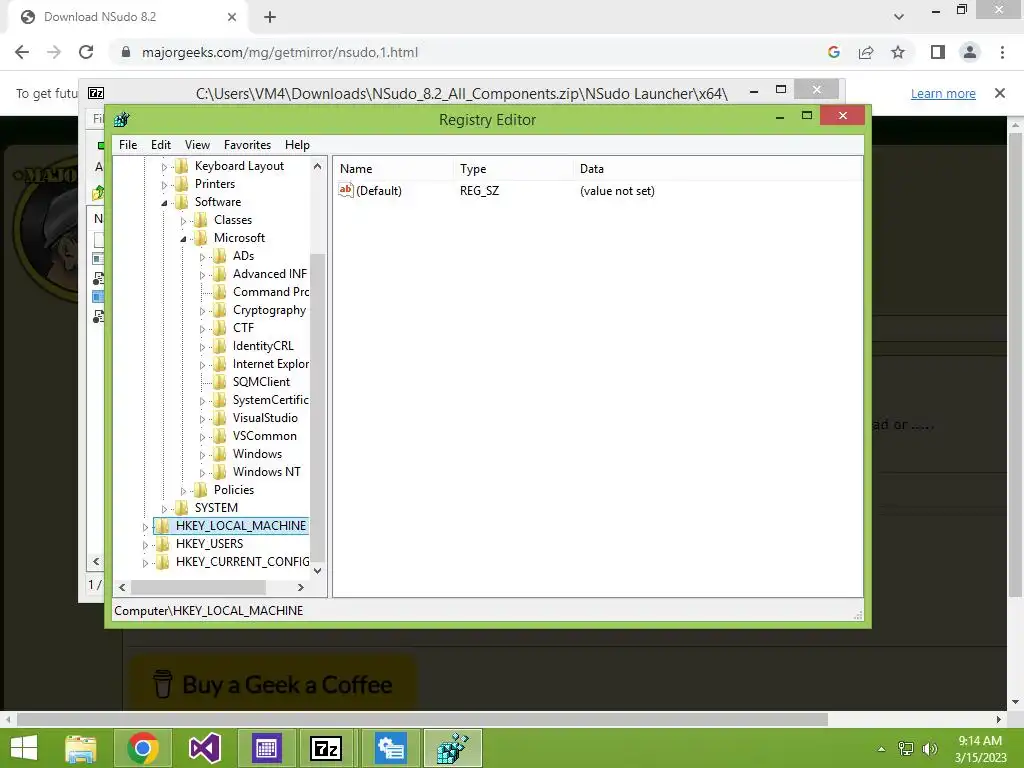Viewport: 1024px width, 768px height.
Task: Click the Chrome address bar URL
Action: (x=280, y=52)
